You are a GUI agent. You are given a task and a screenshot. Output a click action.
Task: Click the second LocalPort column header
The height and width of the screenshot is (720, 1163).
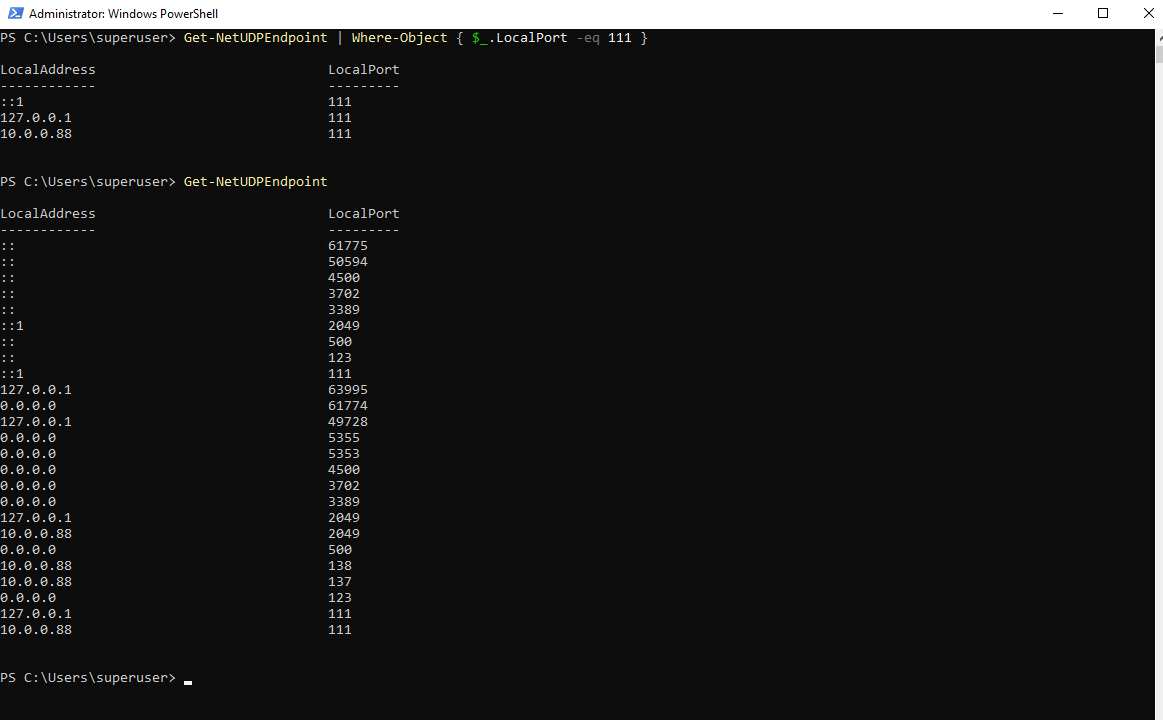tap(363, 214)
